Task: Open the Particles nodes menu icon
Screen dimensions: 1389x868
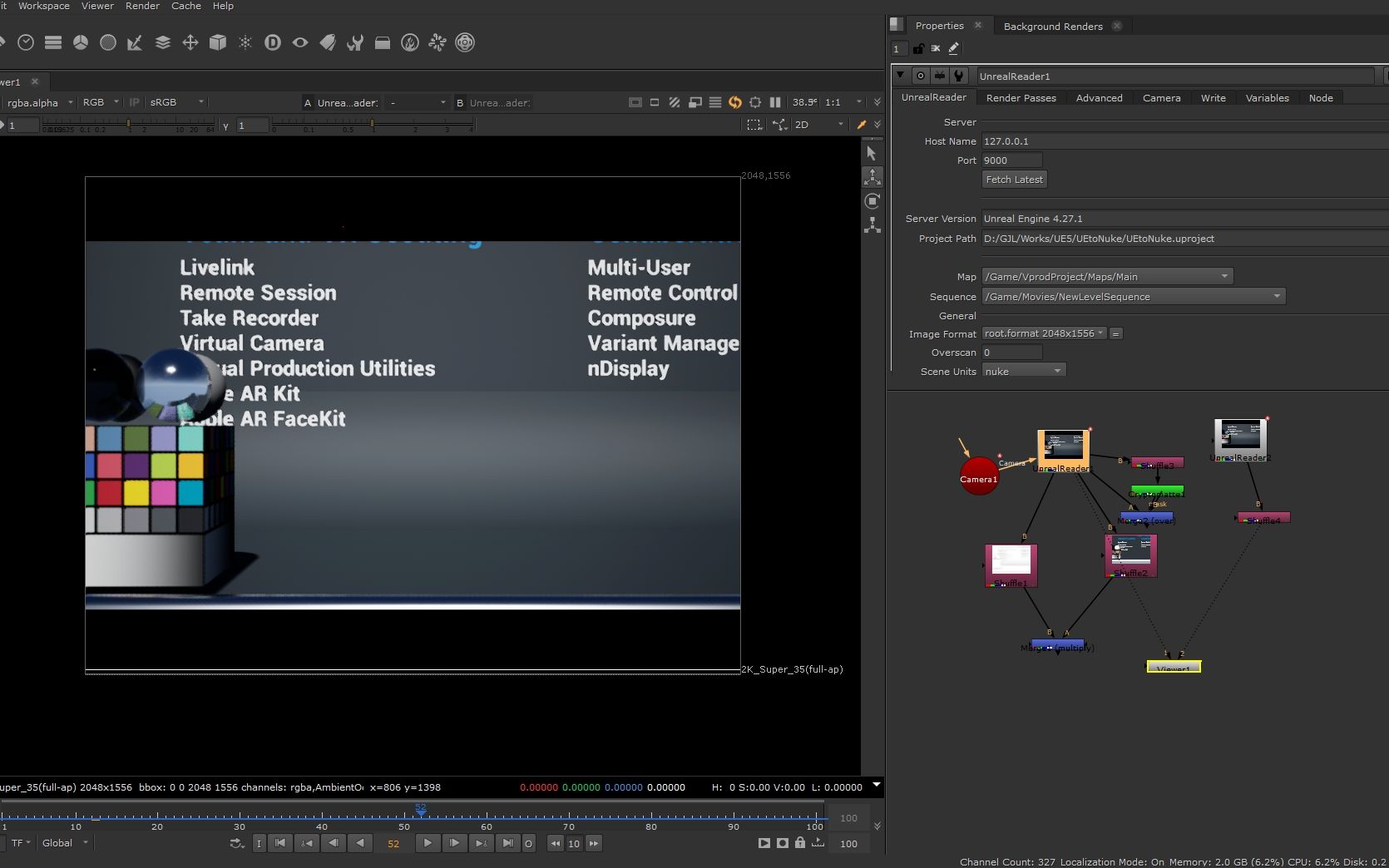Action: (x=245, y=42)
